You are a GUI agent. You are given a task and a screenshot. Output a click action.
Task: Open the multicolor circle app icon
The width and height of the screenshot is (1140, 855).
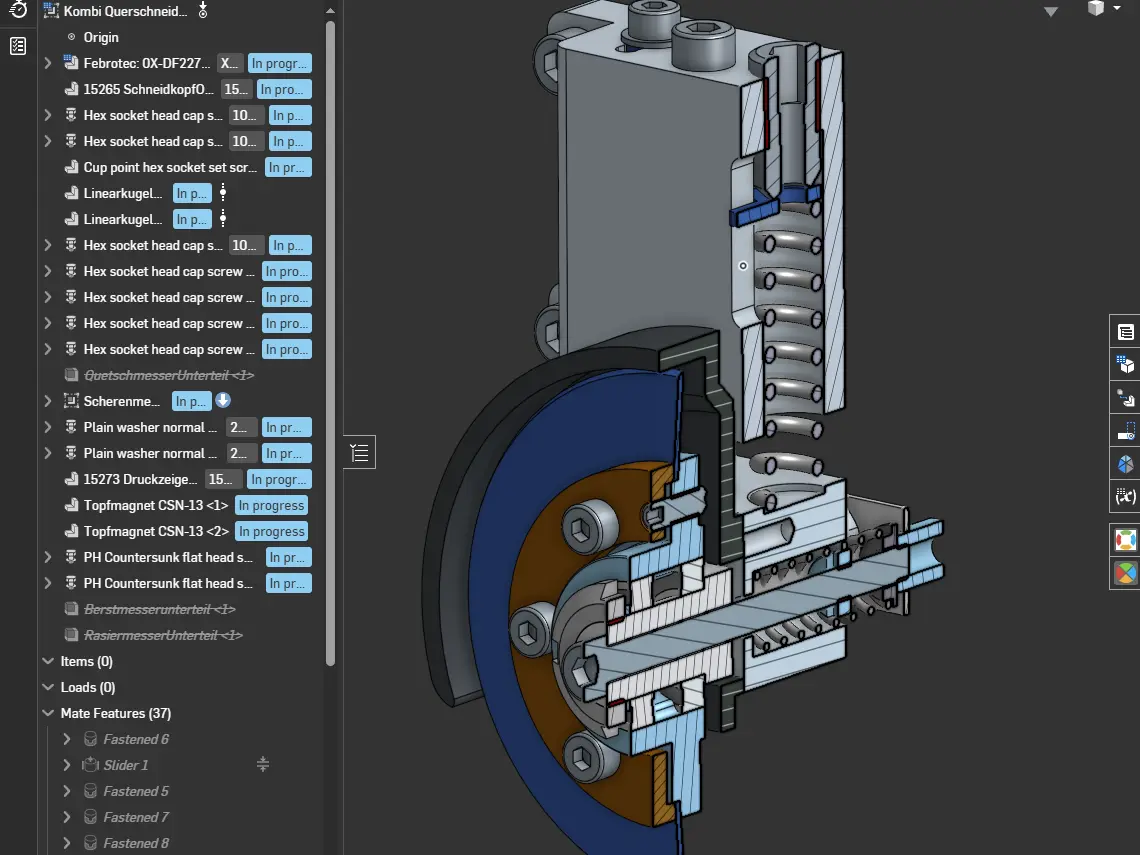pos(1125,573)
